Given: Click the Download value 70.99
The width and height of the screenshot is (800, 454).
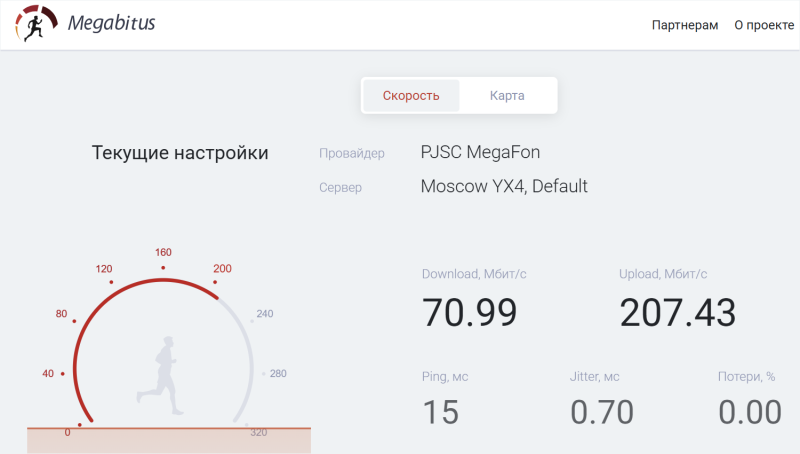Looking at the screenshot, I should [x=469, y=313].
